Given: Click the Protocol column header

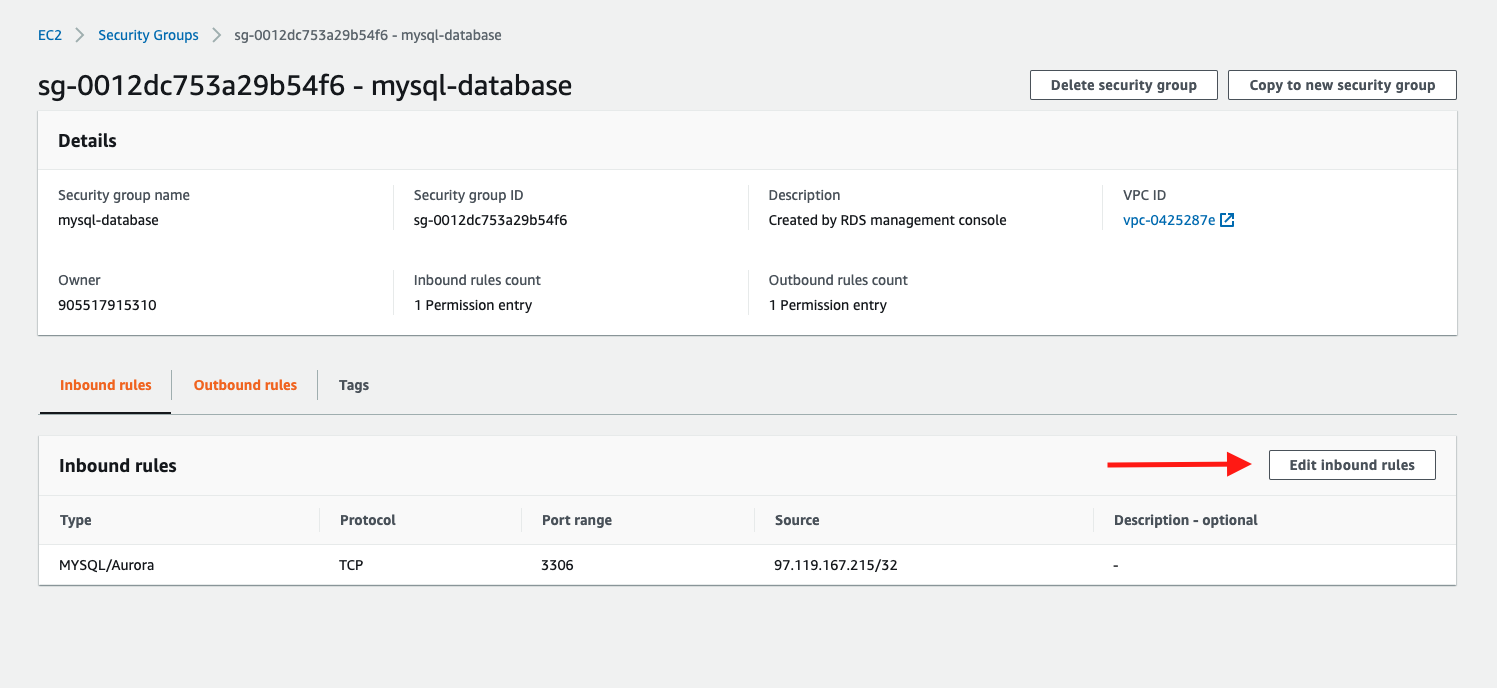Looking at the screenshot, I should pos(367,520).
